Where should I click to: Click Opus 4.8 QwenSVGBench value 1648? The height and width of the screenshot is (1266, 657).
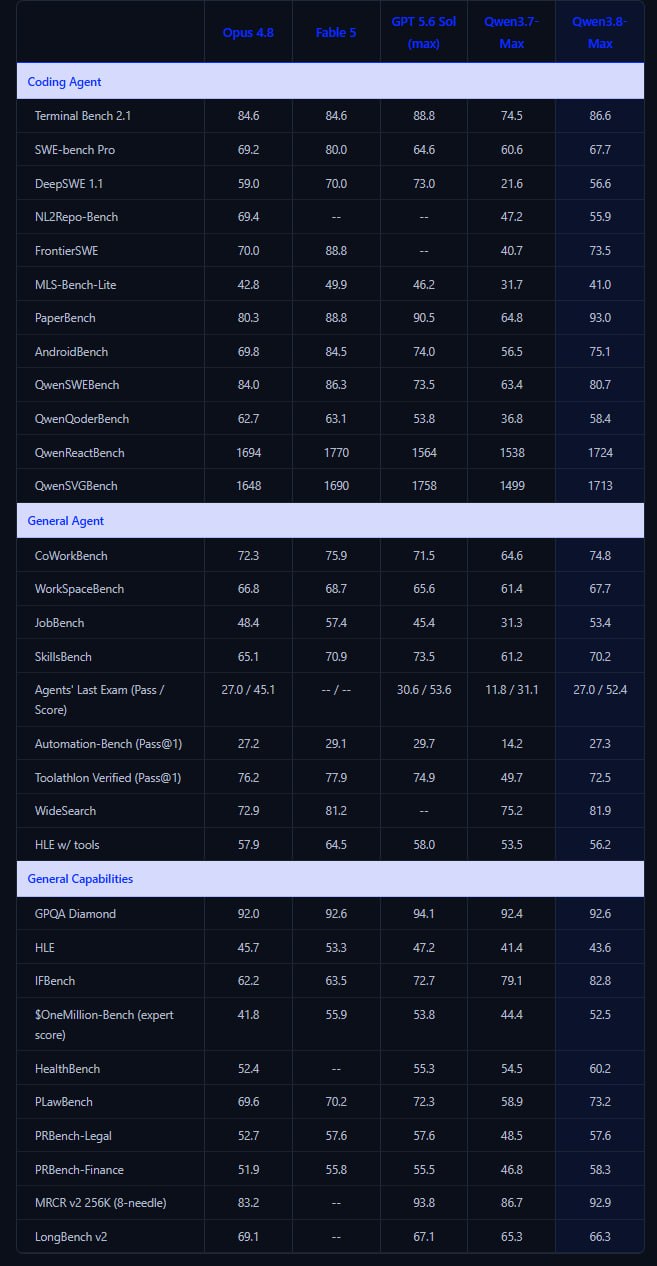[x=248, y=486]
